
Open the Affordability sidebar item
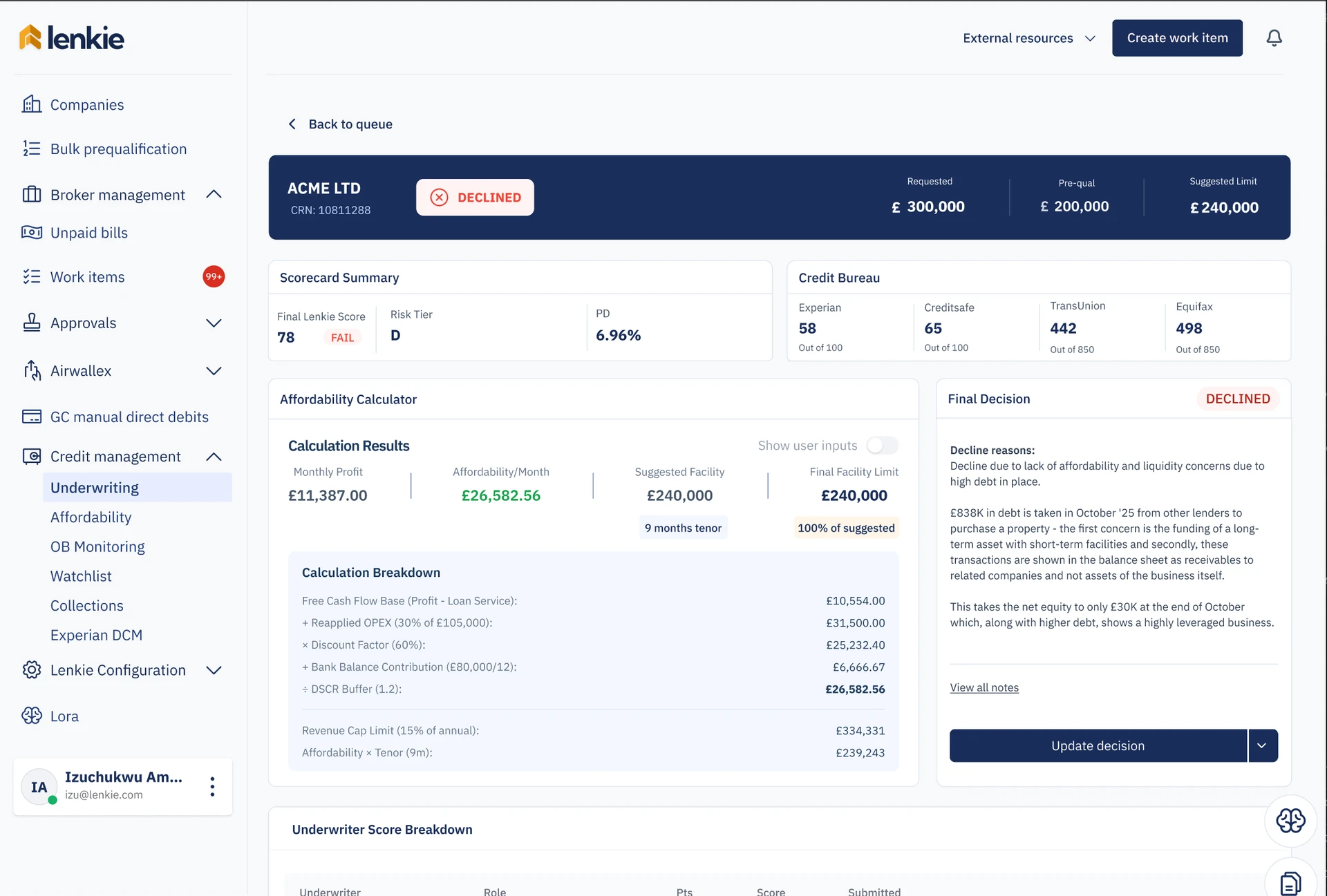coord(91,517)
